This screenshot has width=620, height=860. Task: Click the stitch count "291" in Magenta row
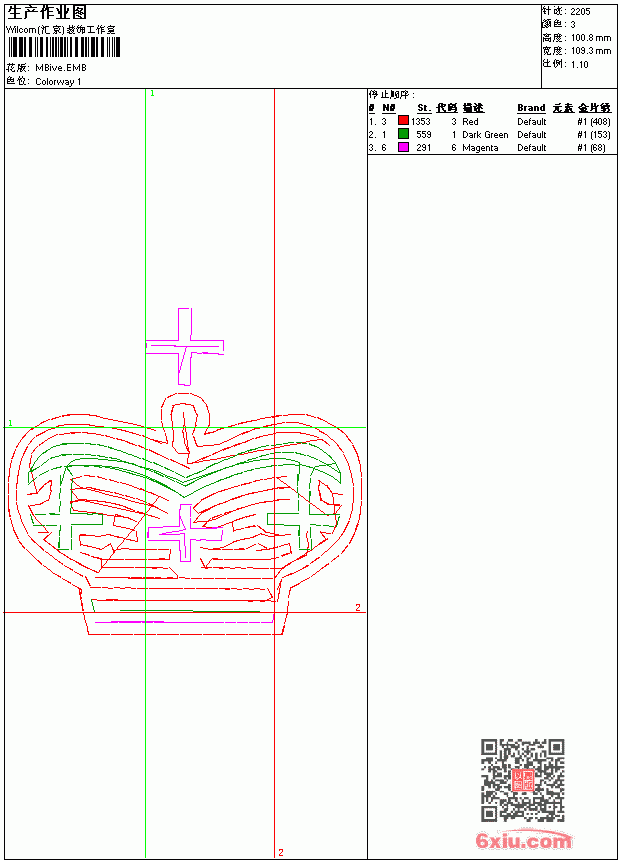coord(424,148)
